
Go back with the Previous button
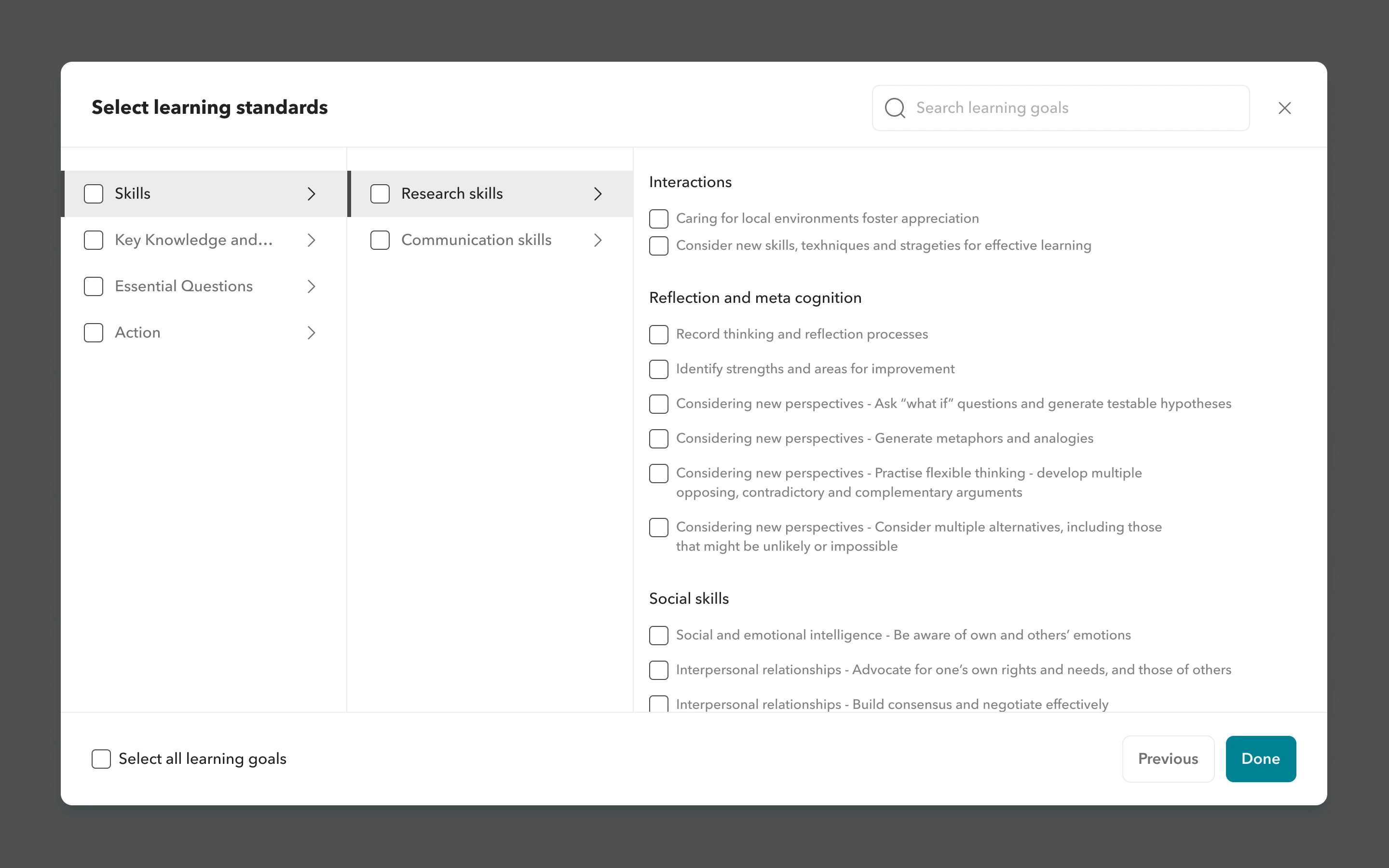(x=1168, y=759)
